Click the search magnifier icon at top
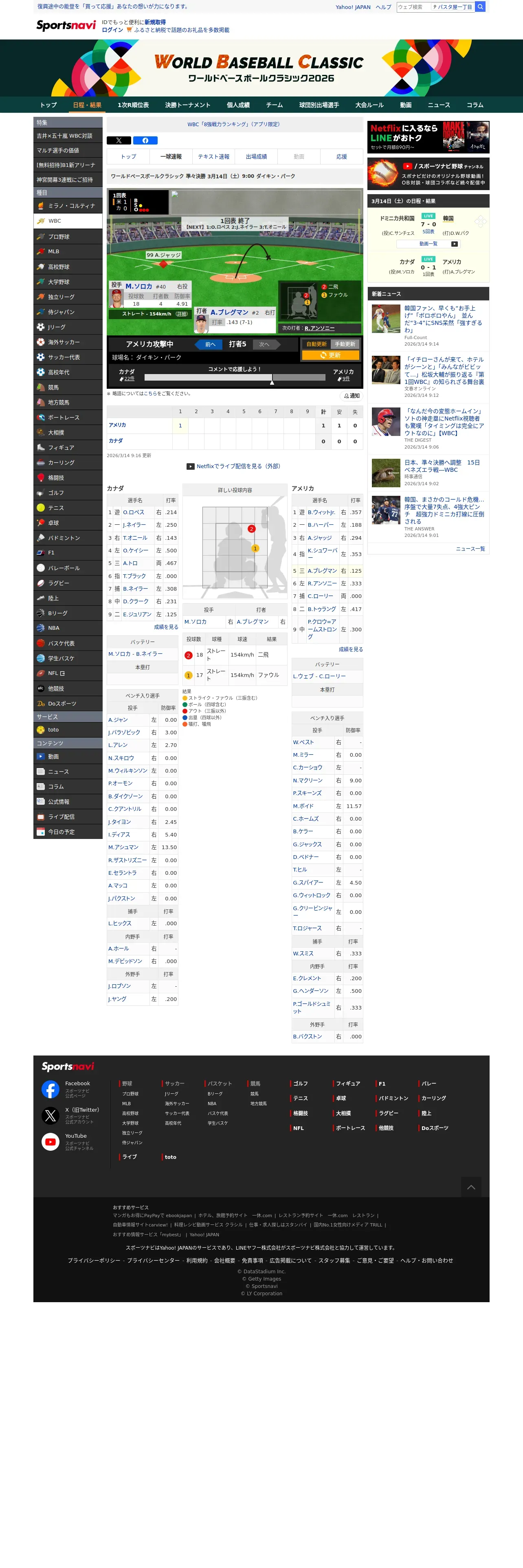523x1568 pixels. coord(480,7)
